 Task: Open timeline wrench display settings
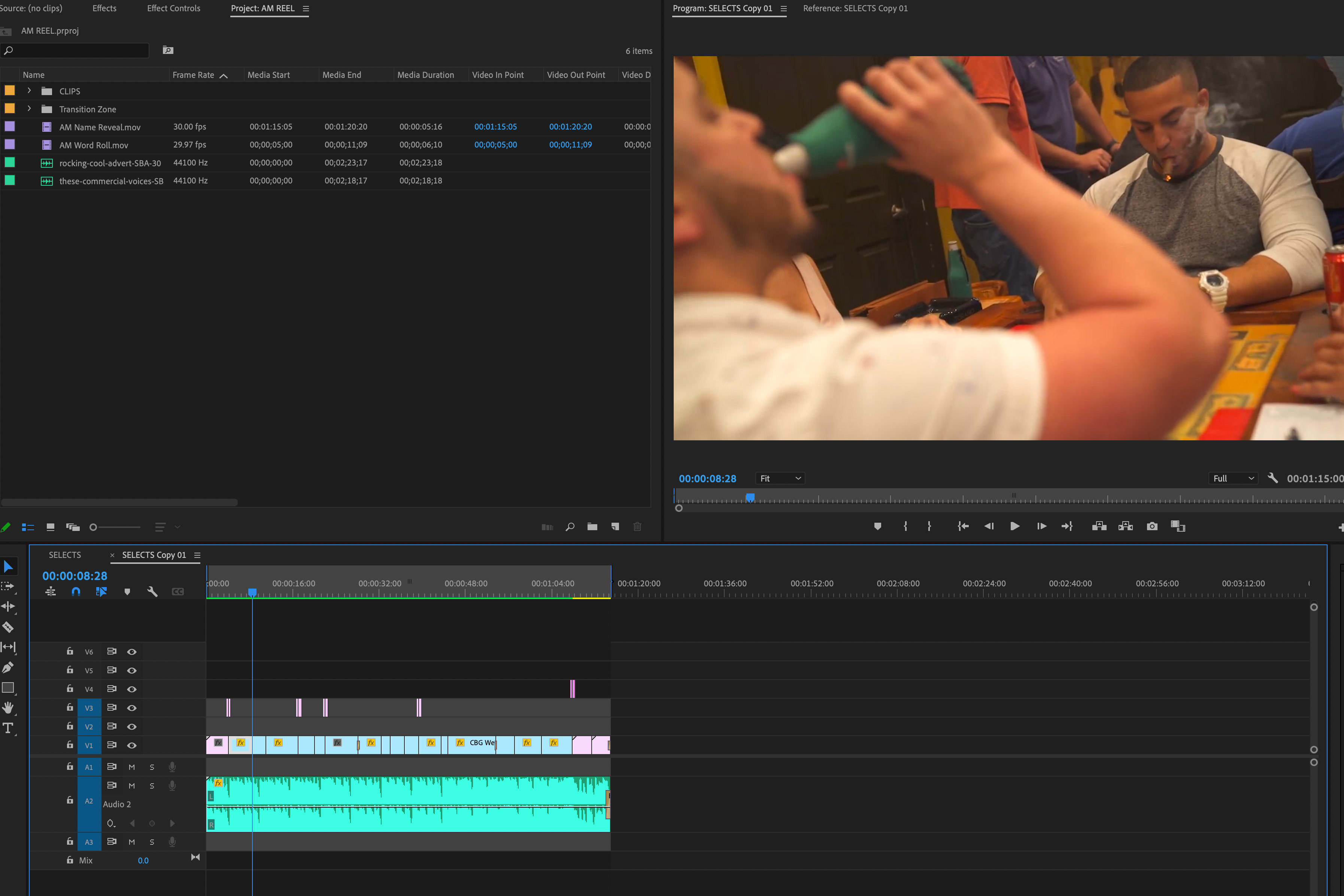(x=152, y=592)
